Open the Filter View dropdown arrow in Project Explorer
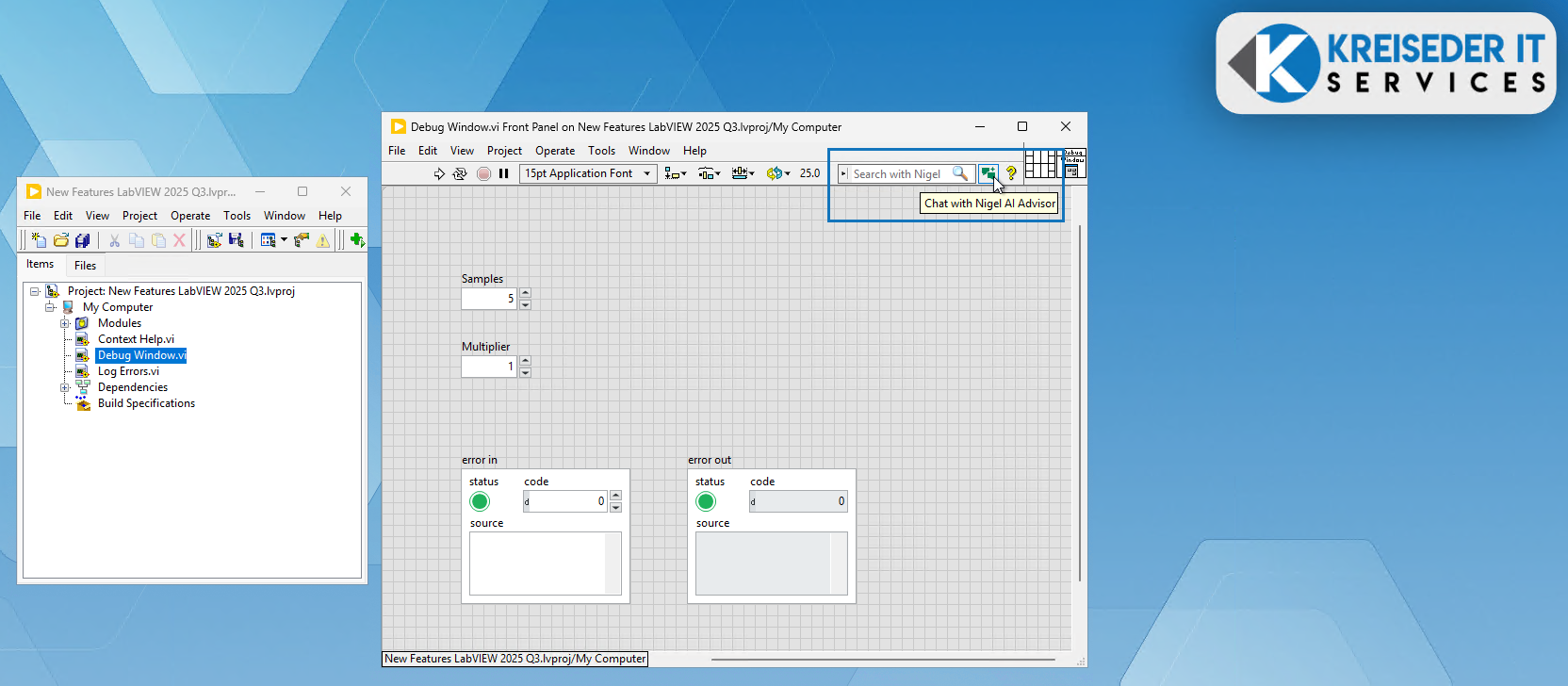Image resolution: width=1568 pixels, height=686 pixels. click(284, 240)
